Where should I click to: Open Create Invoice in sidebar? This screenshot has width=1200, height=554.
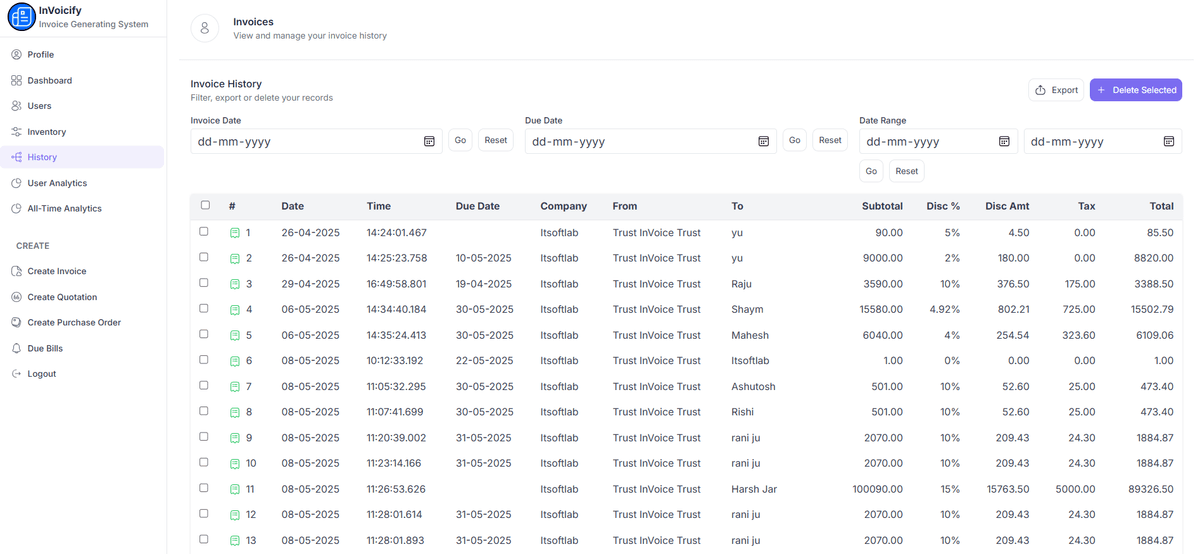tap(82, 271)
